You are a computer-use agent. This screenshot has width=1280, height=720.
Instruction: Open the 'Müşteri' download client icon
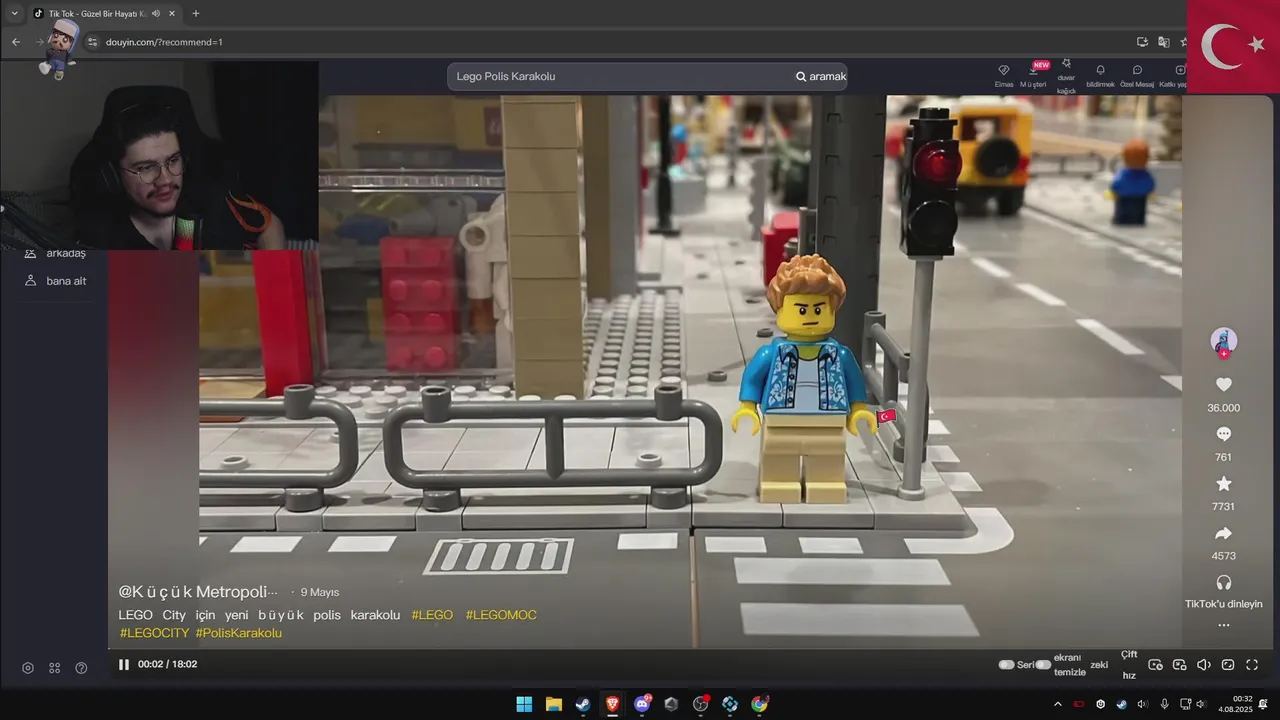point(1033,76)
